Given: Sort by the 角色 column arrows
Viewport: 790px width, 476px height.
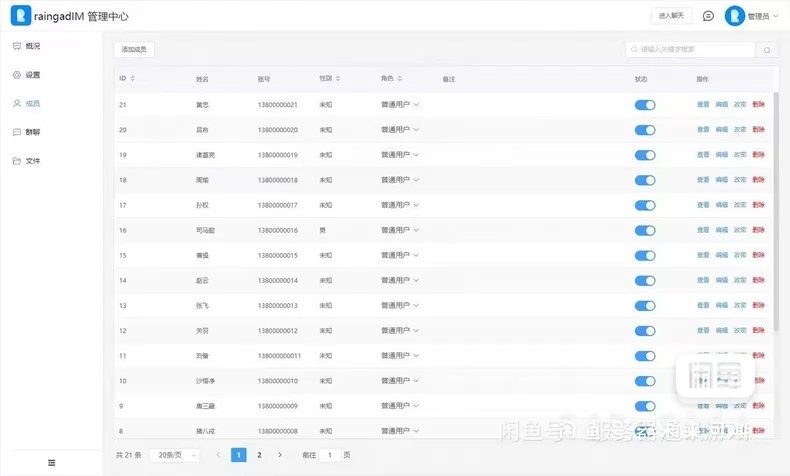Looking at the screenshot, I should pos(400,79).
